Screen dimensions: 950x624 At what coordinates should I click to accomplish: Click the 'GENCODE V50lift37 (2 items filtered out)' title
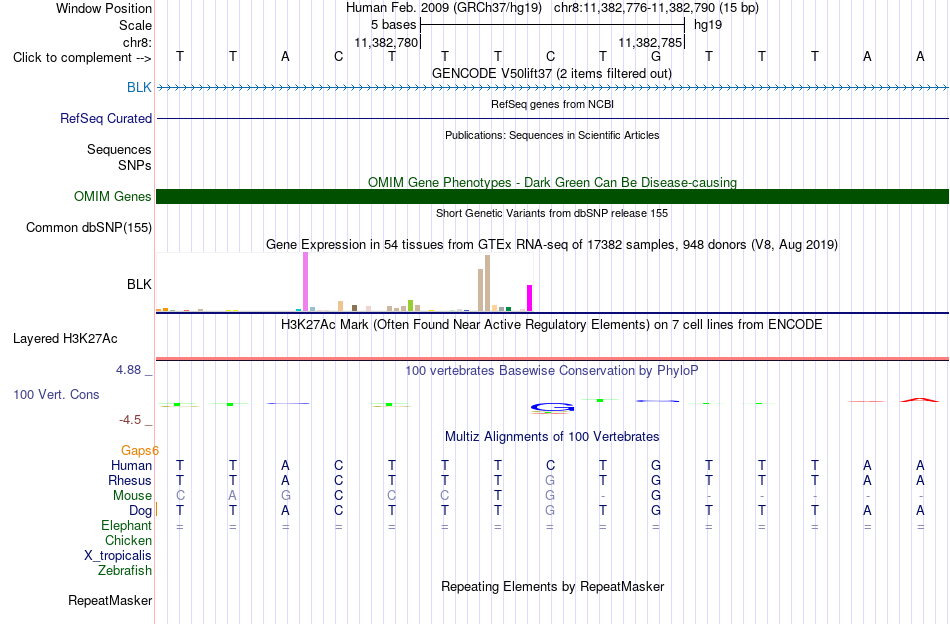pos(551,73)
